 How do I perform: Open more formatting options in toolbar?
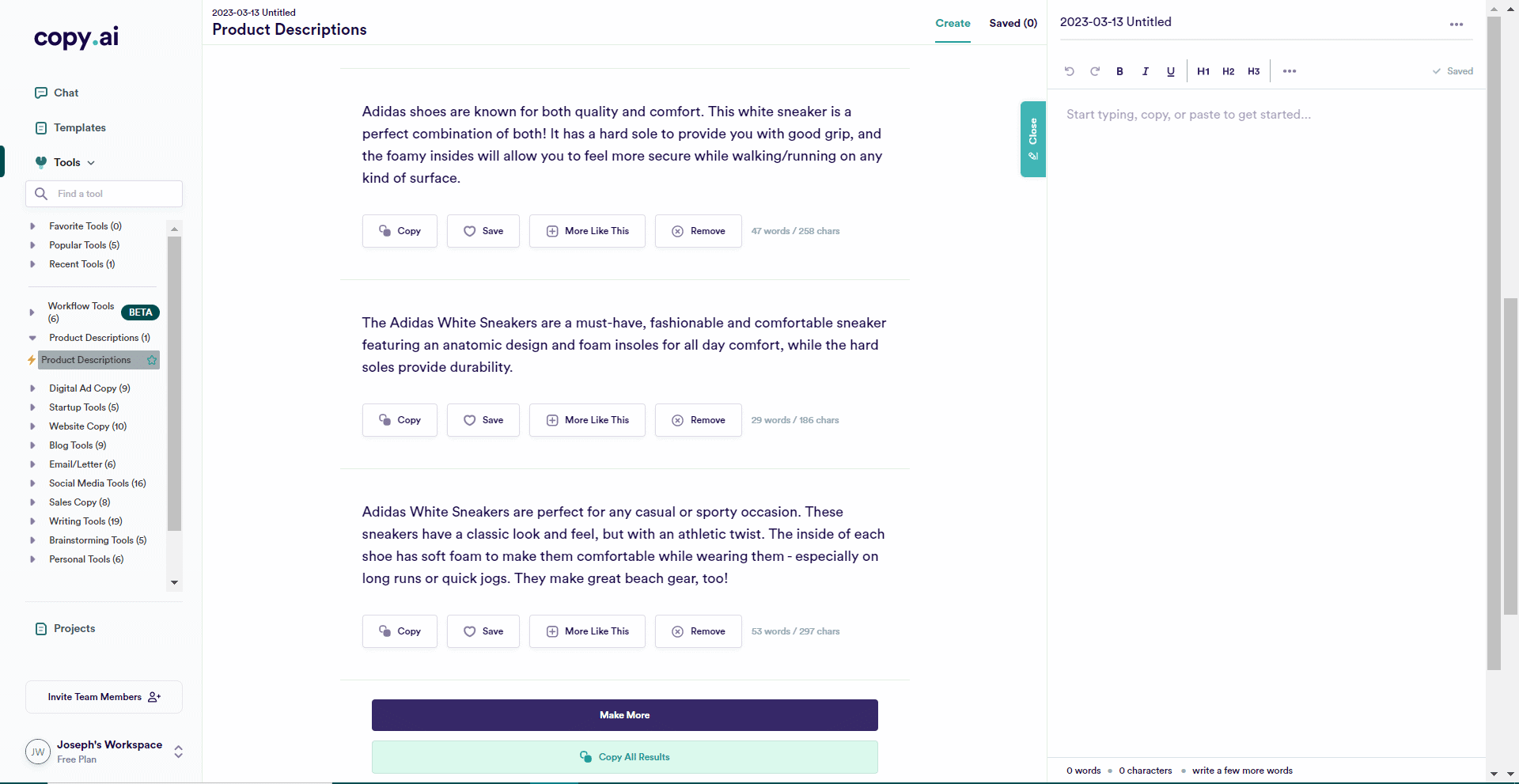tap(1289, 71)
